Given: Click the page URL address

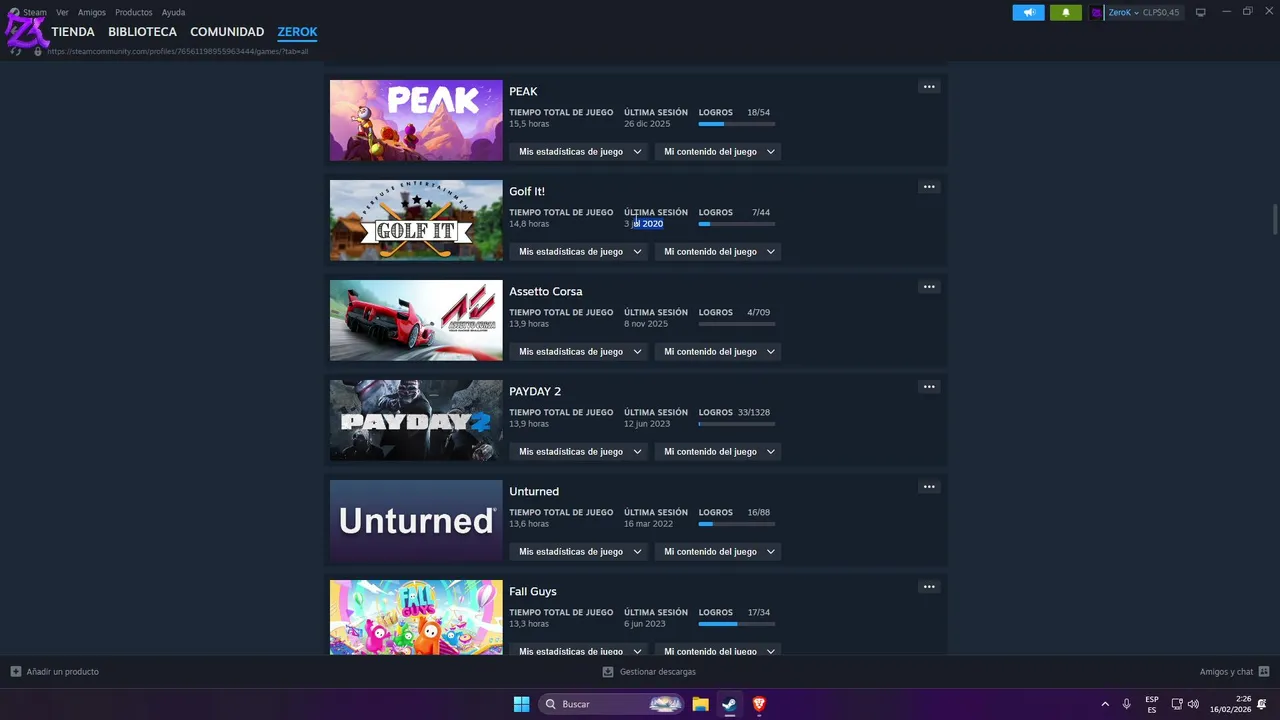Looking at the screenshot, I should (178, 51).
